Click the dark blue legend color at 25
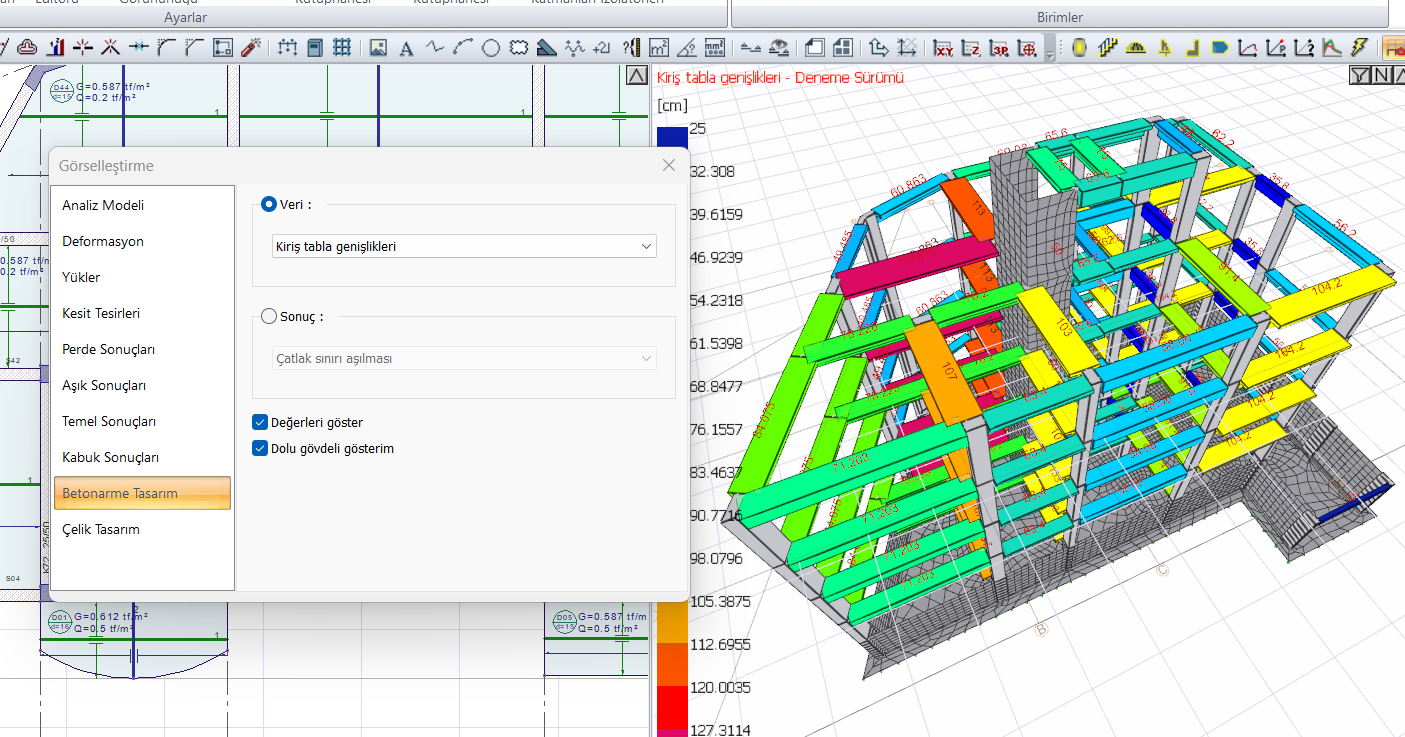Screen dimensions: 1405x737 pos(672,138)
